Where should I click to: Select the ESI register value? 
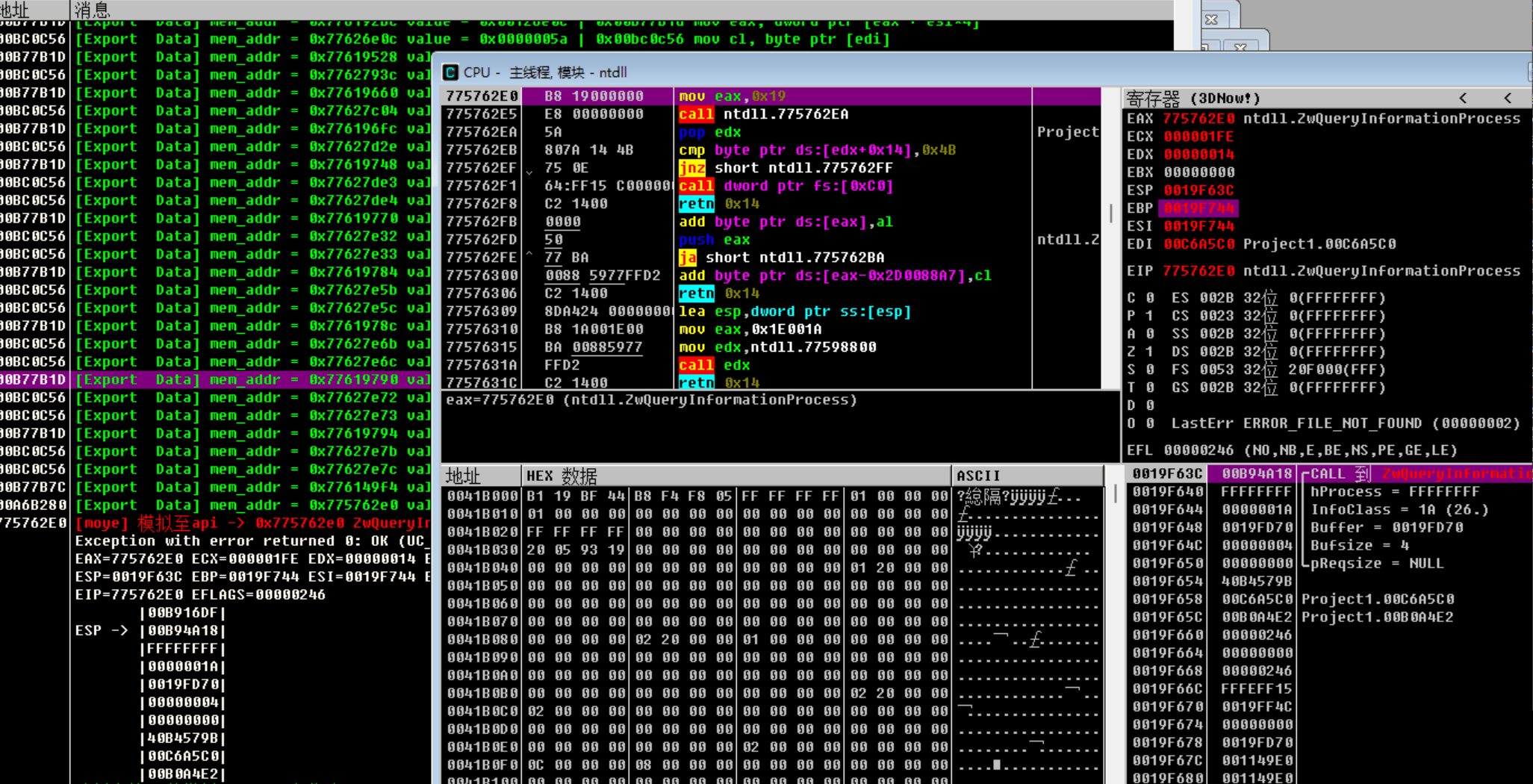1198,226
